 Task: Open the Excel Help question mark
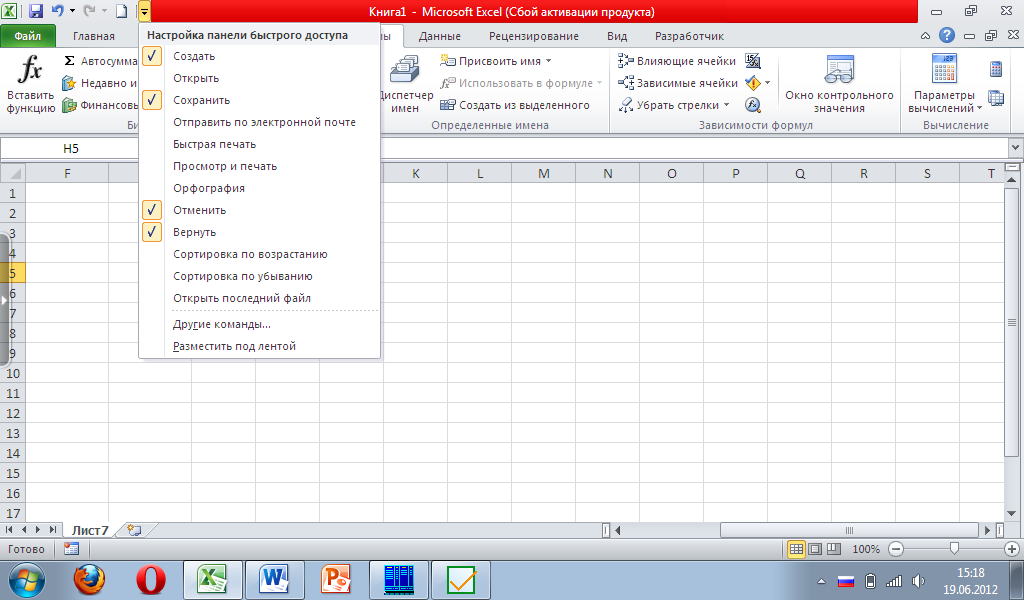click(946, 36)
